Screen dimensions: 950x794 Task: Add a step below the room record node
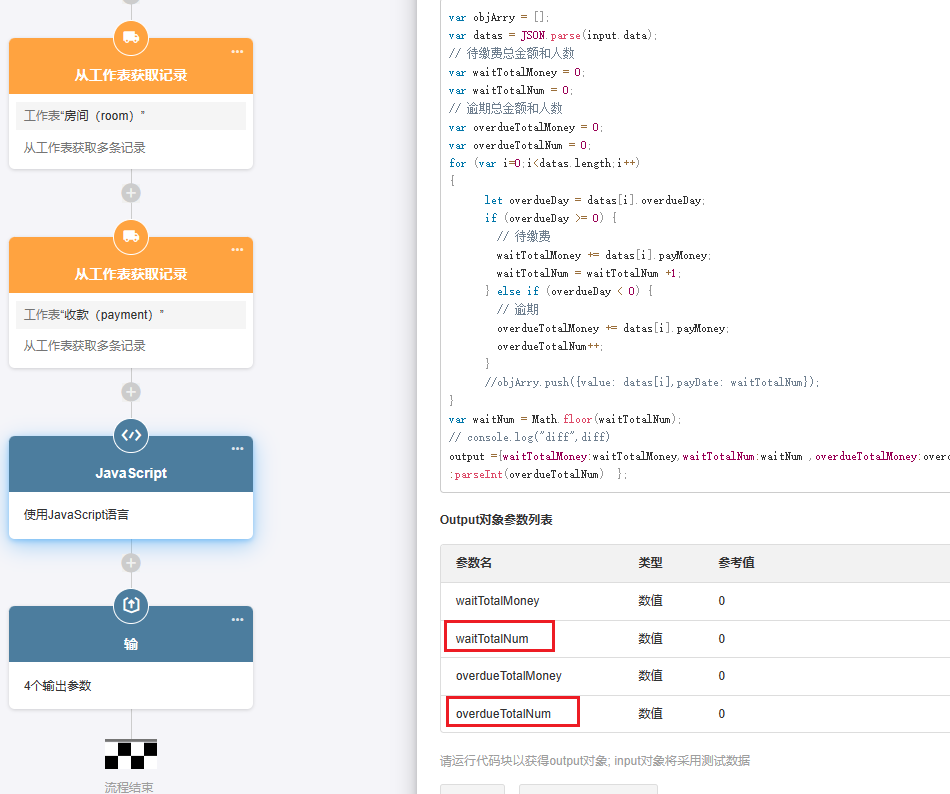point(131,193)
